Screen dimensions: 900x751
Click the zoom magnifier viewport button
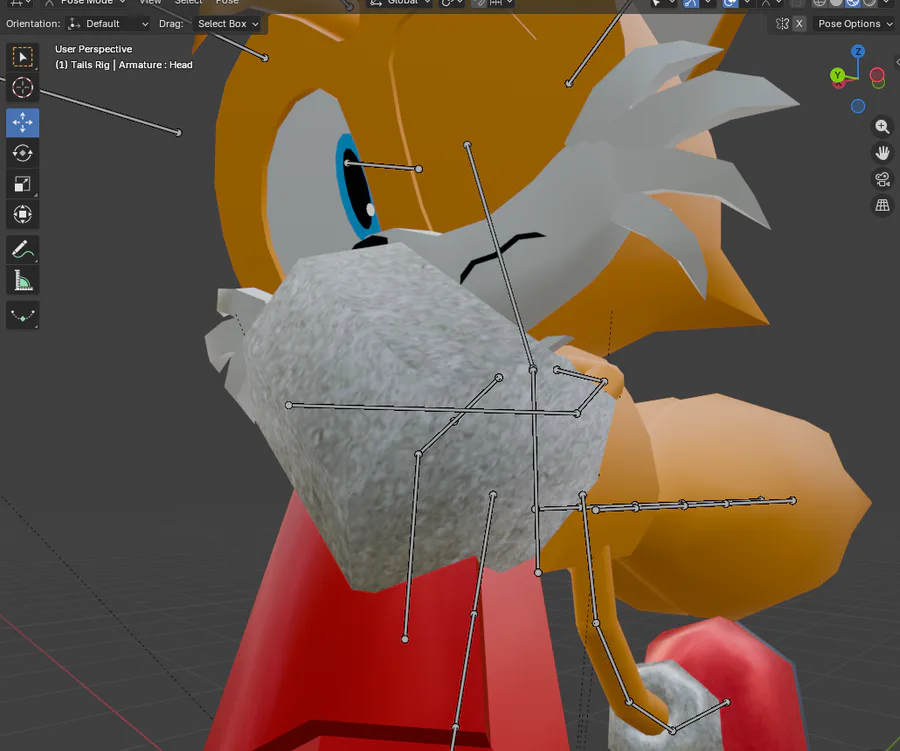tap(882, 126)
